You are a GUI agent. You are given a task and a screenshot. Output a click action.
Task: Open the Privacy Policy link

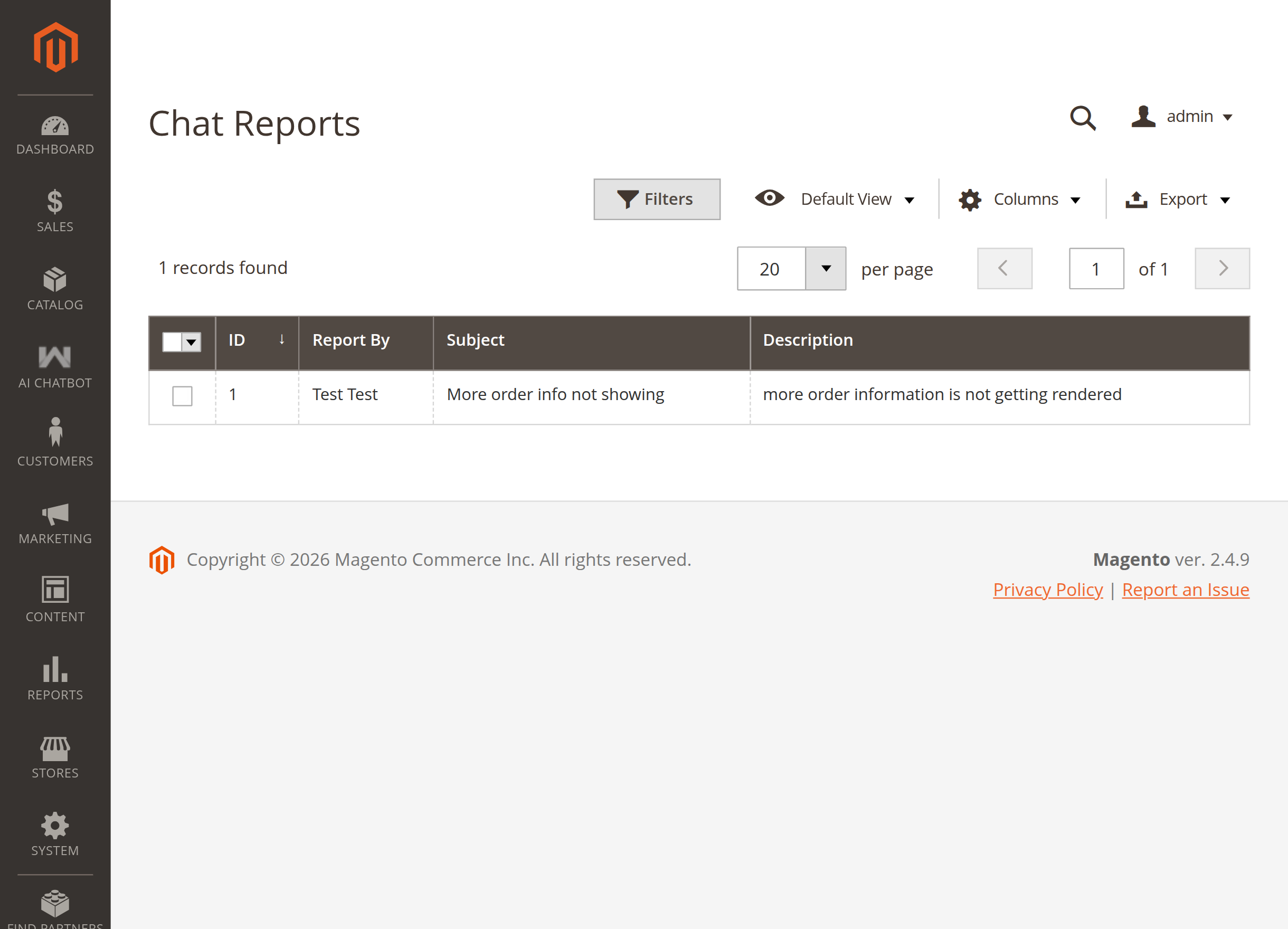point(1048,590)
